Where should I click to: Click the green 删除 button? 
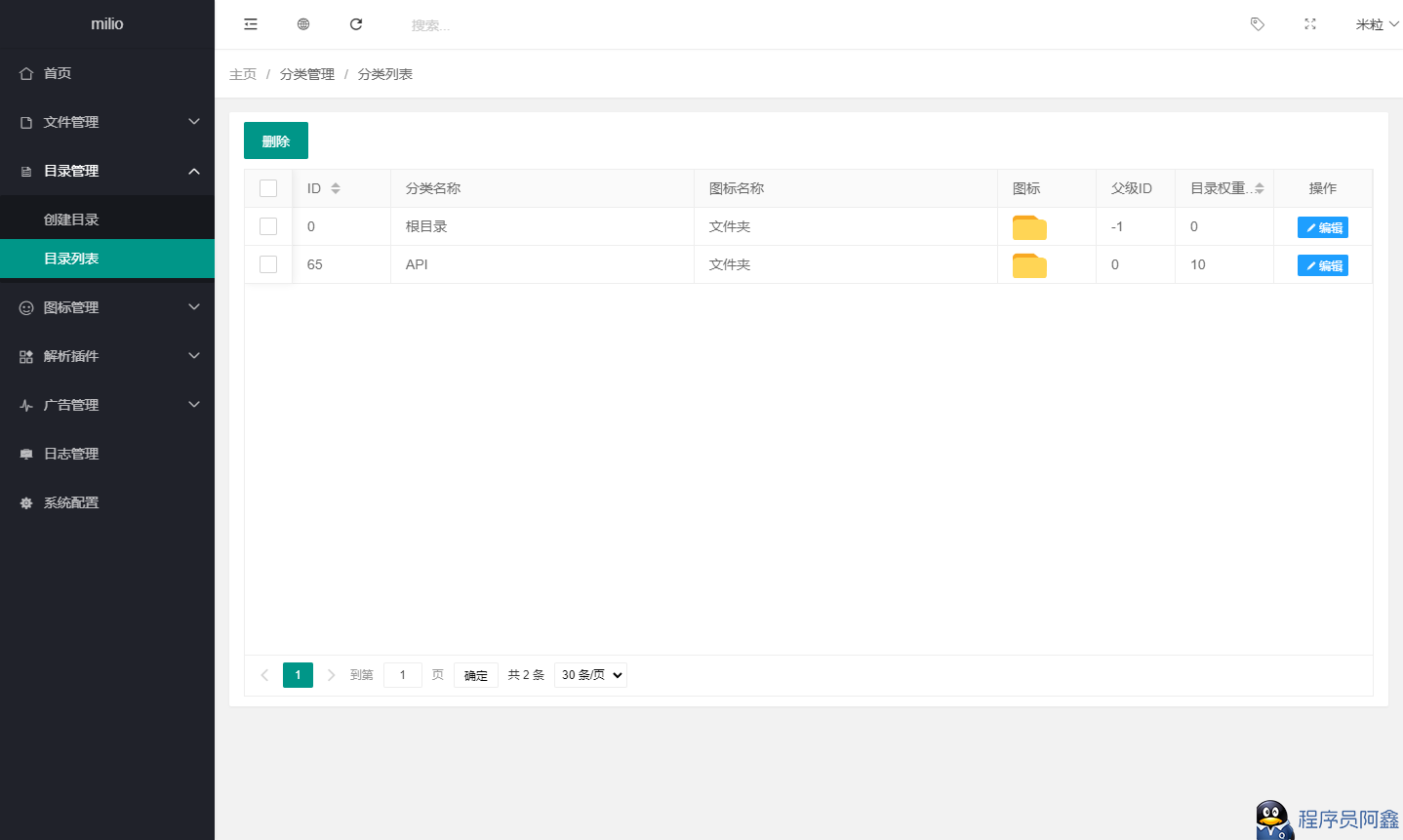276,140
